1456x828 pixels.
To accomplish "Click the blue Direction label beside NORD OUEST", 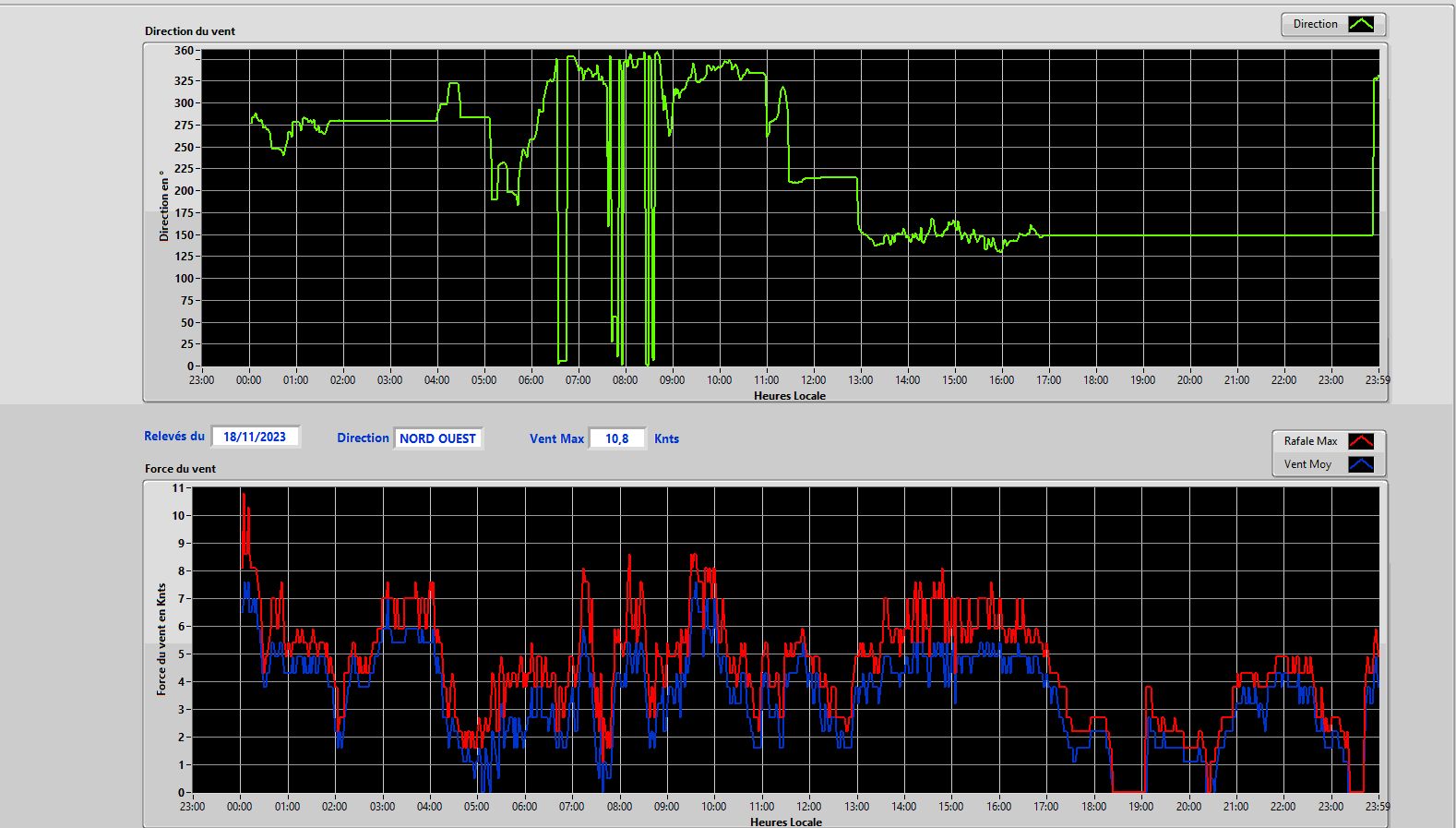I will (x=363, y=438).
